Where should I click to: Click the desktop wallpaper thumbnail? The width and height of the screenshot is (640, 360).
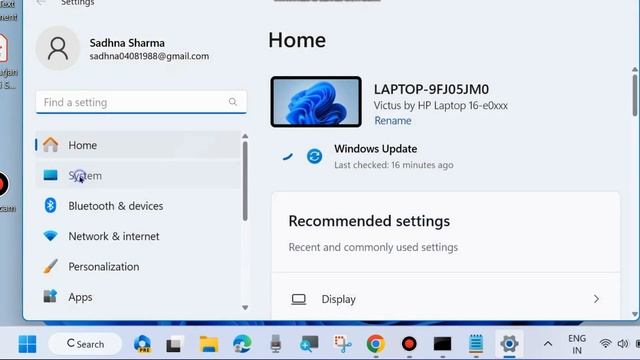pyautogui.click(x=316, y=102)
